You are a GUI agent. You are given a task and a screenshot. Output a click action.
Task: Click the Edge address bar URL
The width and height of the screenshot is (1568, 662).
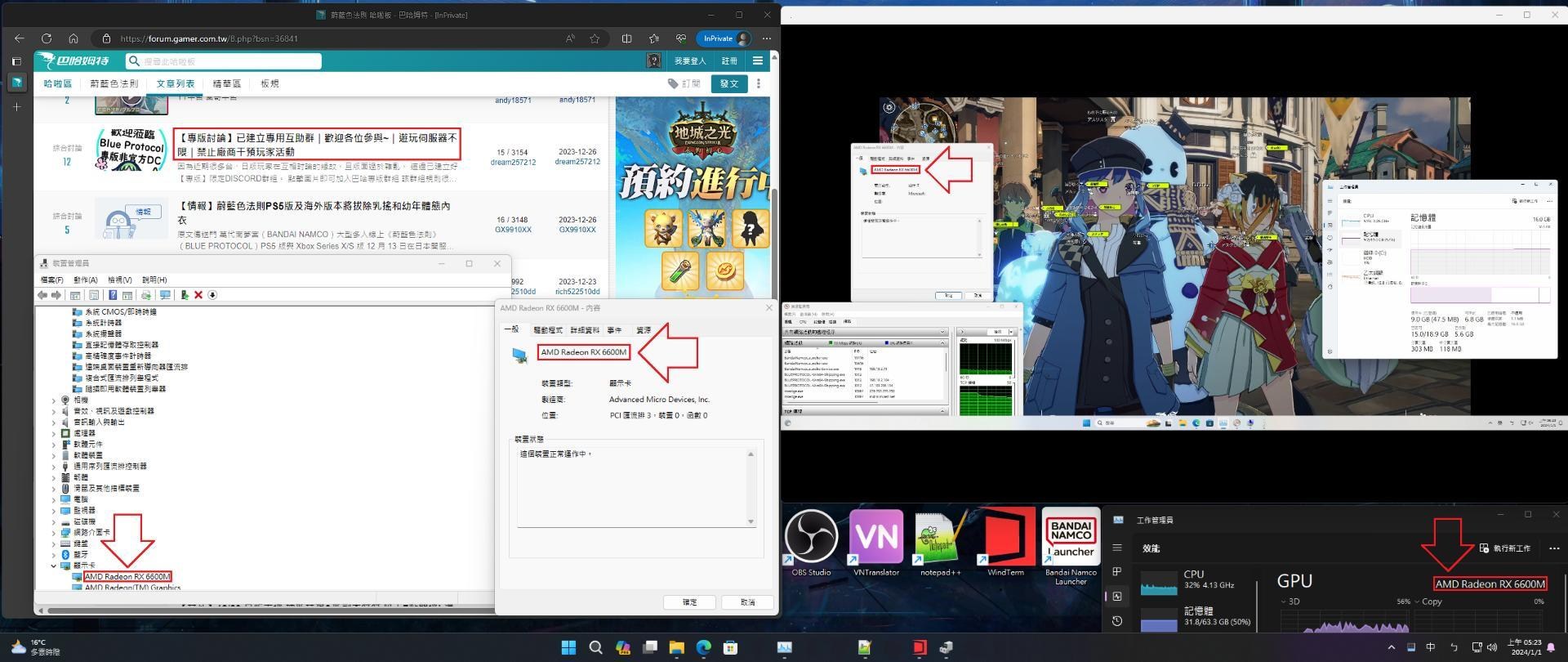(208, 38)
